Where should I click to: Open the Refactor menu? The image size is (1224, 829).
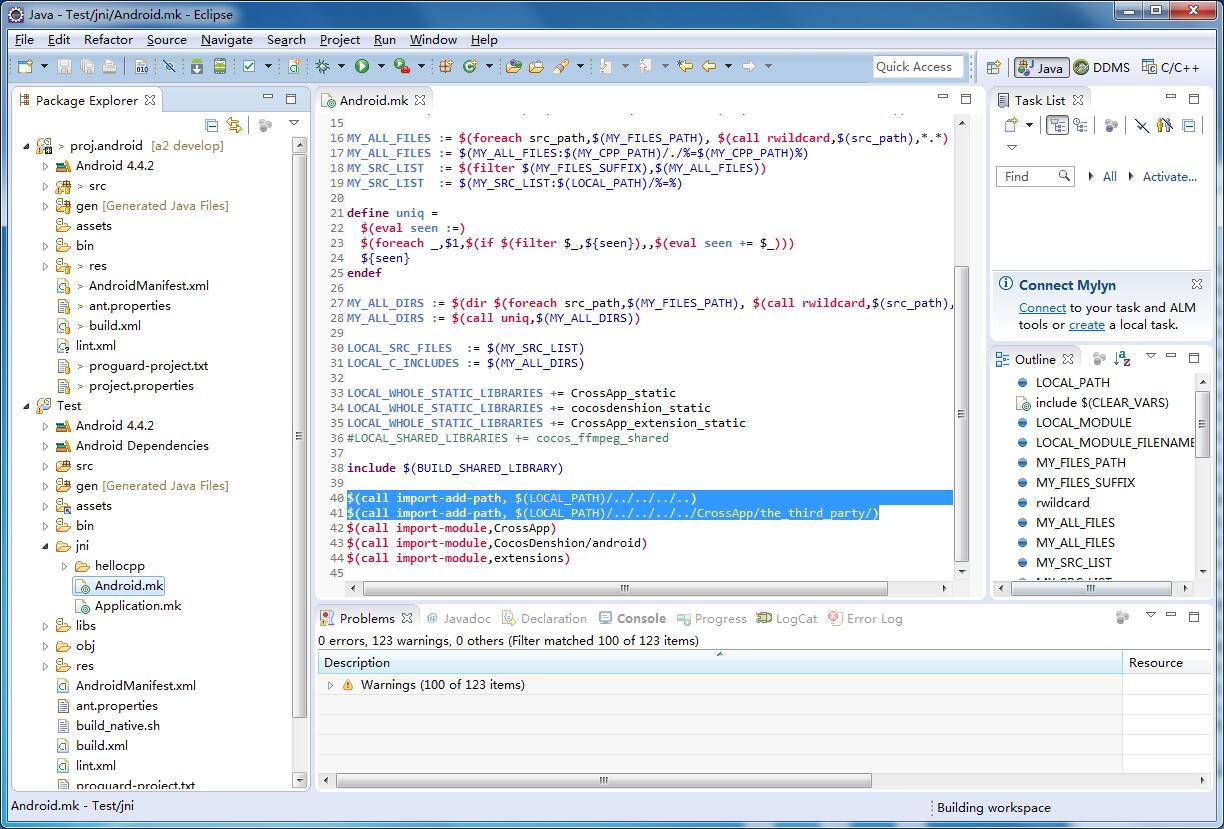pyautogui.click(x=108, y=39)
